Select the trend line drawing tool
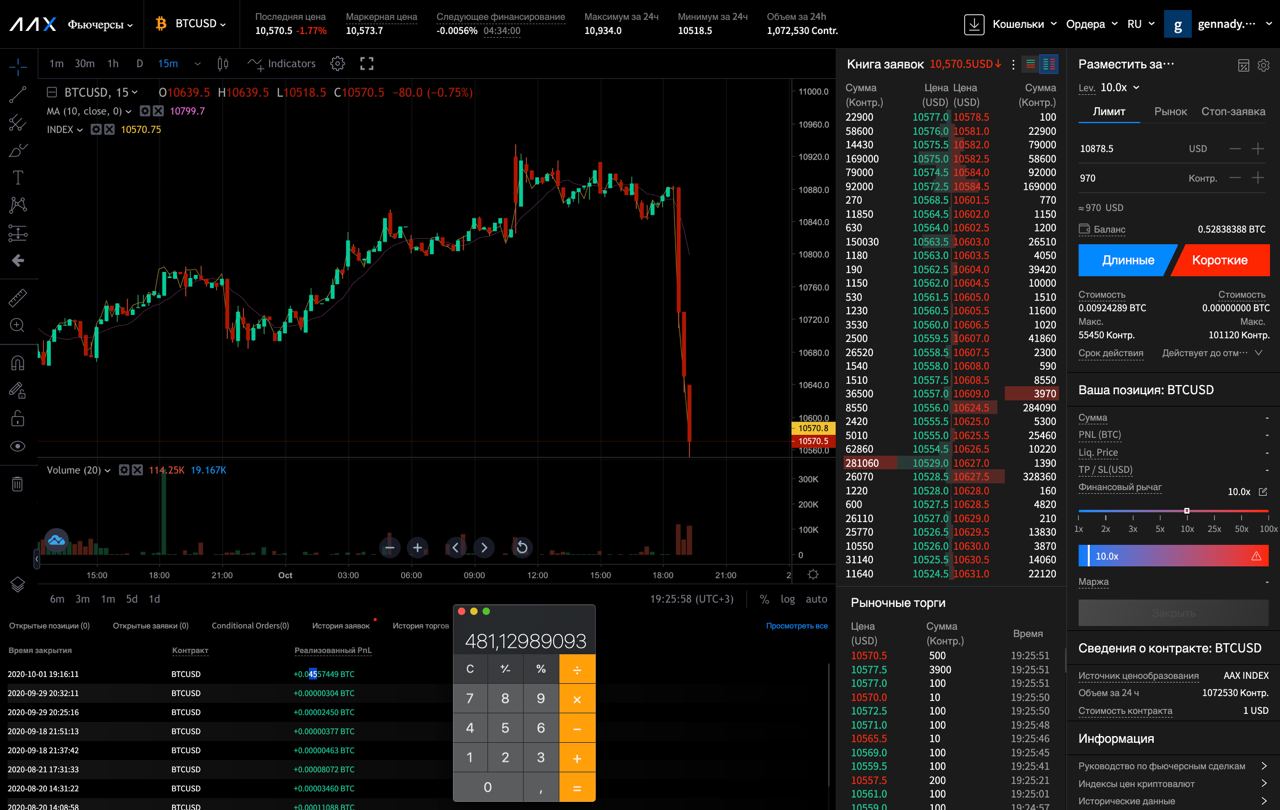The image size is (1280, 810). point(17,95)
